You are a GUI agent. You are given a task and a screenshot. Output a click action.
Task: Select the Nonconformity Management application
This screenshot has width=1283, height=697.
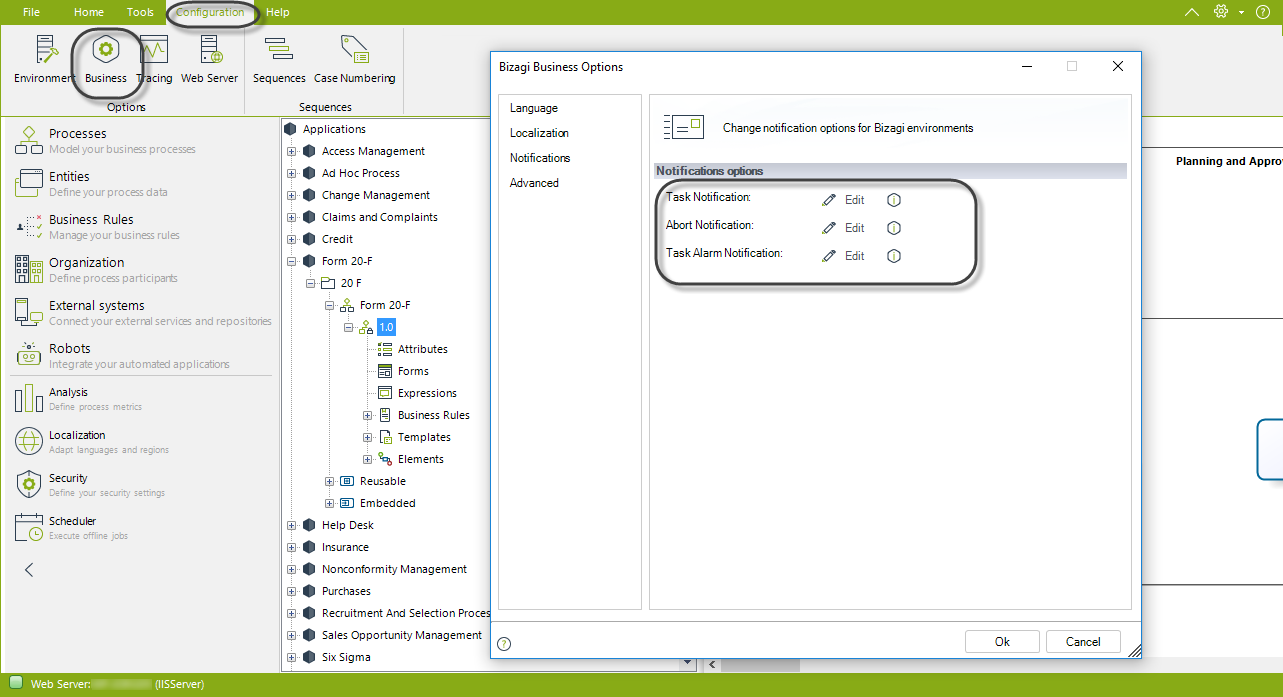tap(394, 570)
